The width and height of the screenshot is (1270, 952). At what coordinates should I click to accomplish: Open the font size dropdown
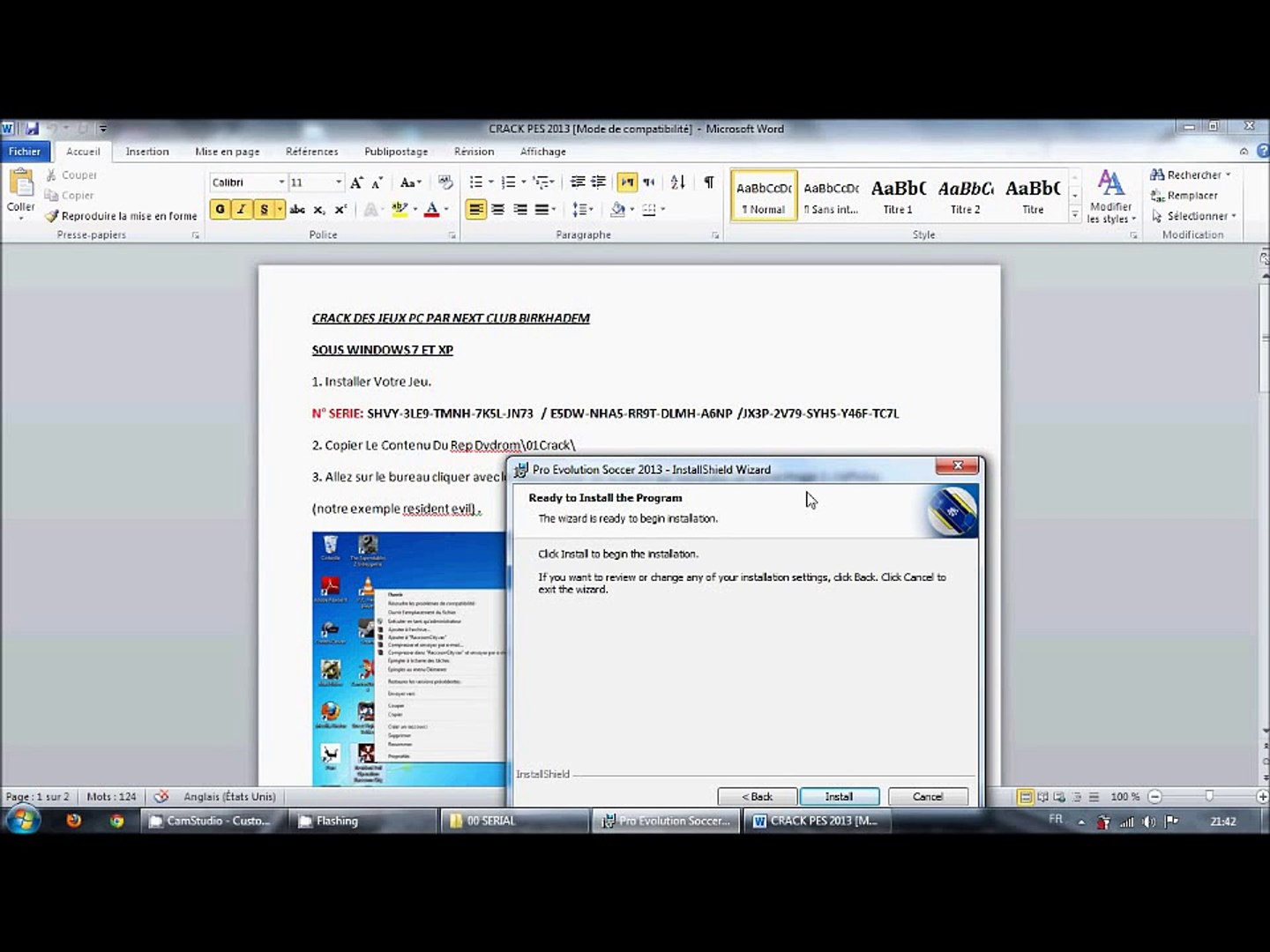(338, 182)
